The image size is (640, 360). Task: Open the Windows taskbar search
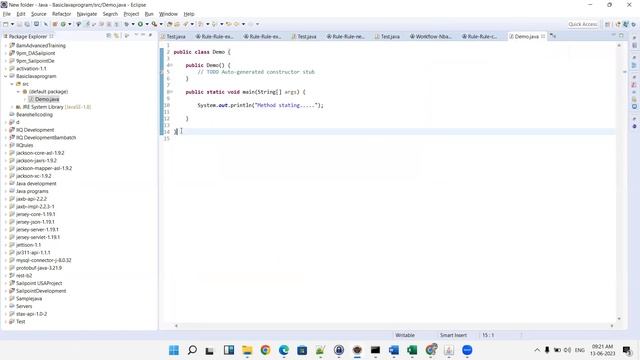click(192, 350)
